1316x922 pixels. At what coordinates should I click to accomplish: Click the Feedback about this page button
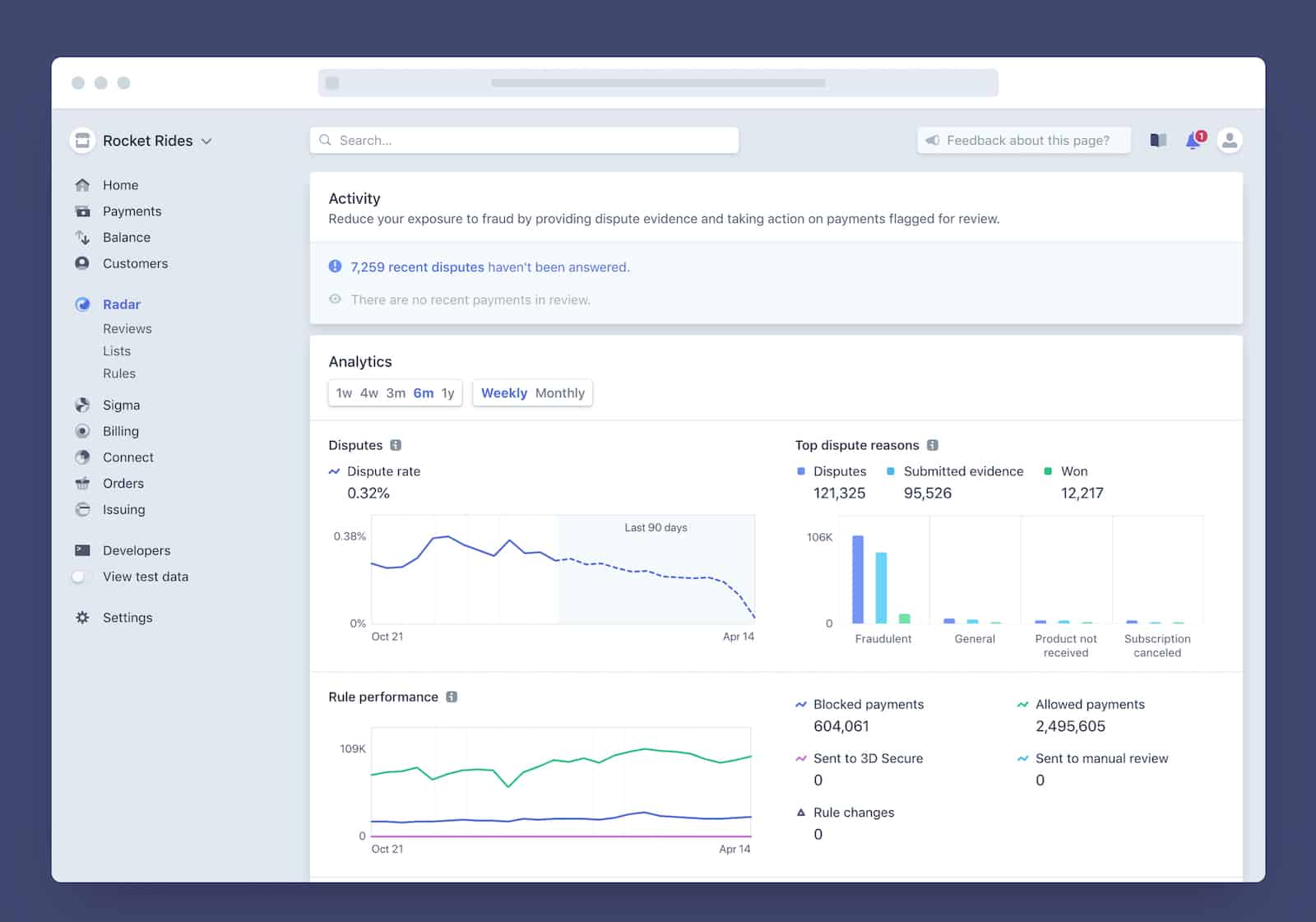coord(1023,141)
